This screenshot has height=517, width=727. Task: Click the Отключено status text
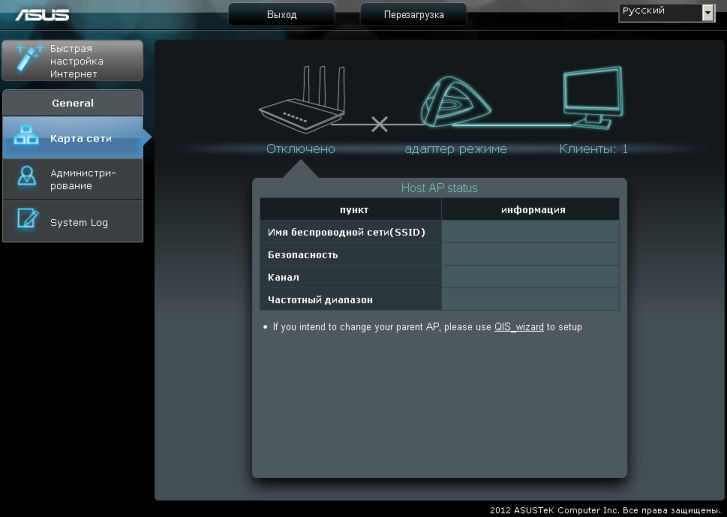[x=300, y=149]
